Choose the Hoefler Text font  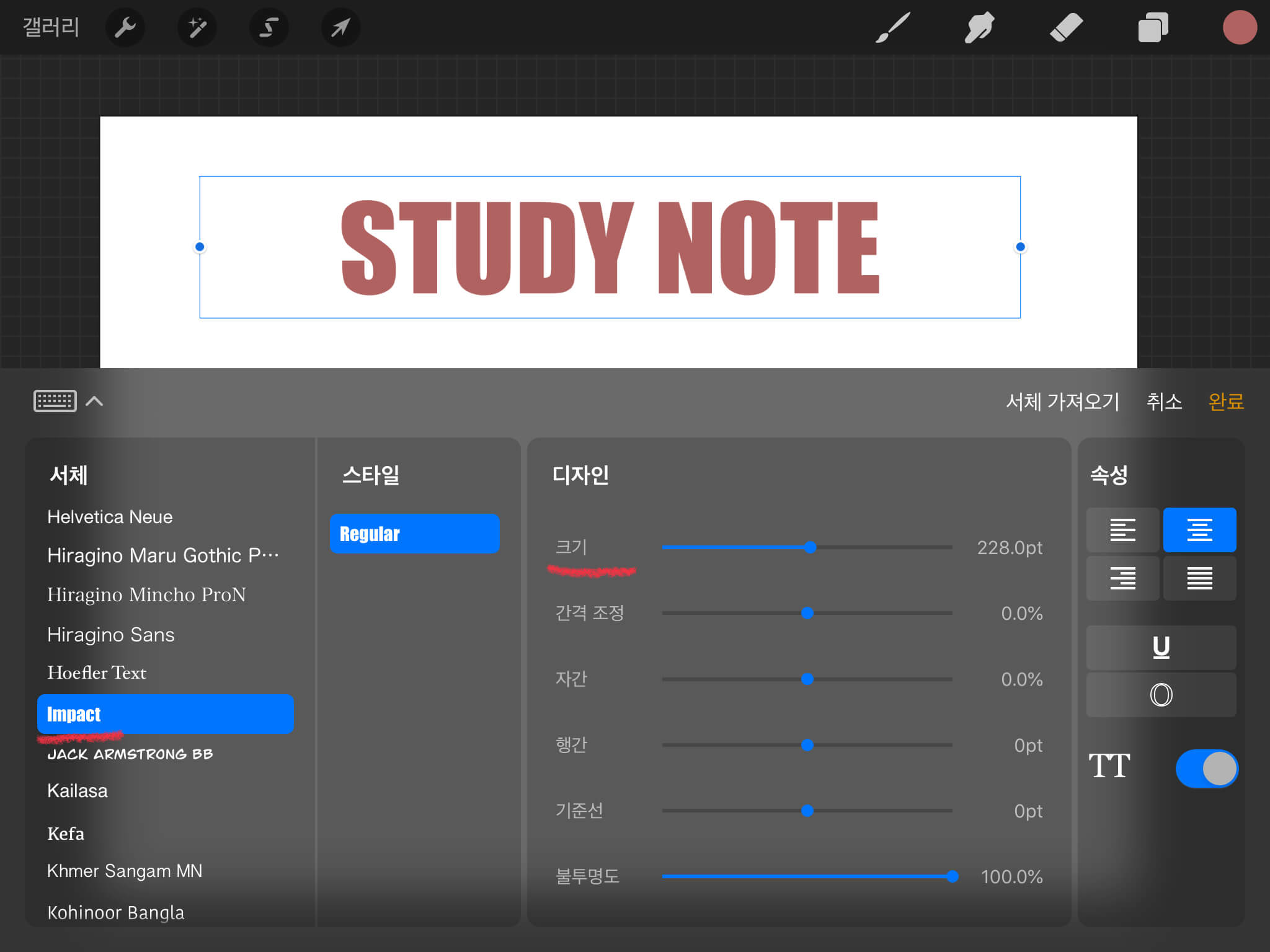point(97,673)
